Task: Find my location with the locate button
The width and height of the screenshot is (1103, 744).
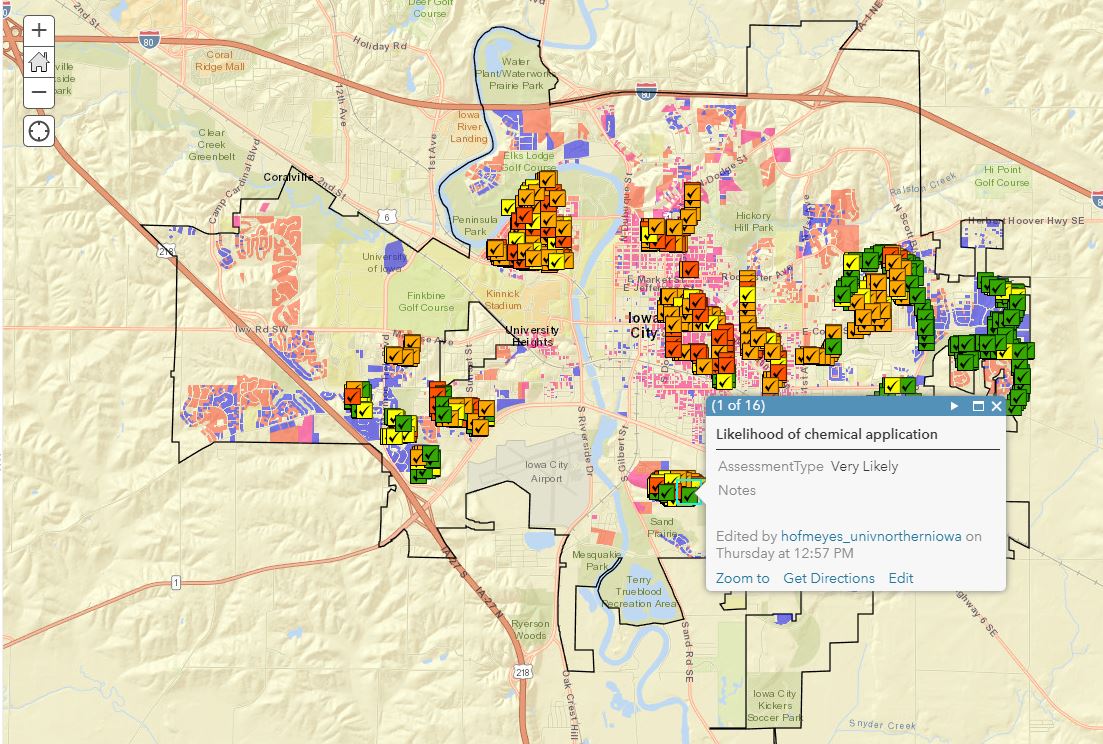Action: click(39, 131)
